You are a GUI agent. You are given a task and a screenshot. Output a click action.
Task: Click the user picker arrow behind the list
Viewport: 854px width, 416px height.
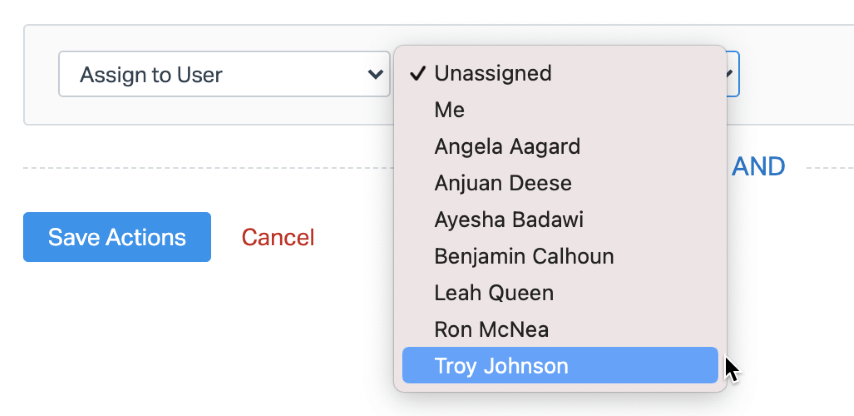[x=731, y=74]
